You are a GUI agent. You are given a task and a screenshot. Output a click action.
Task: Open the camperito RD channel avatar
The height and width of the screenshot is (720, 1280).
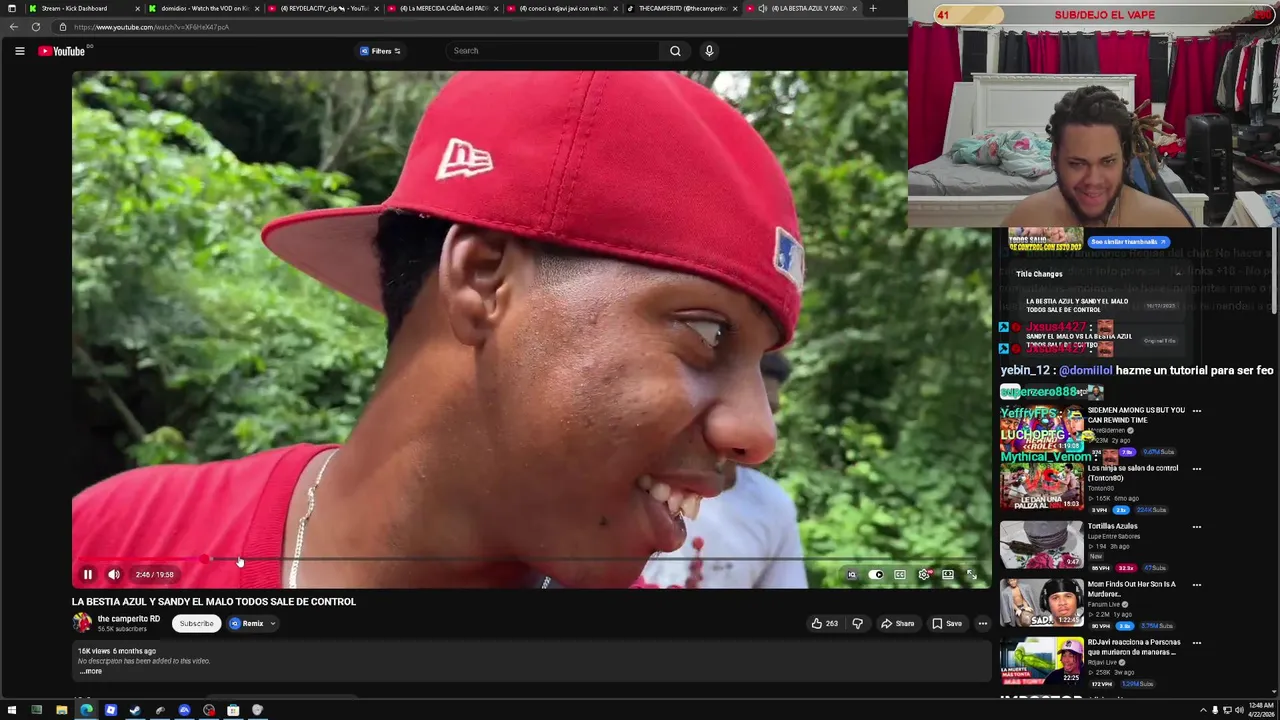click(x=82, y=623)
